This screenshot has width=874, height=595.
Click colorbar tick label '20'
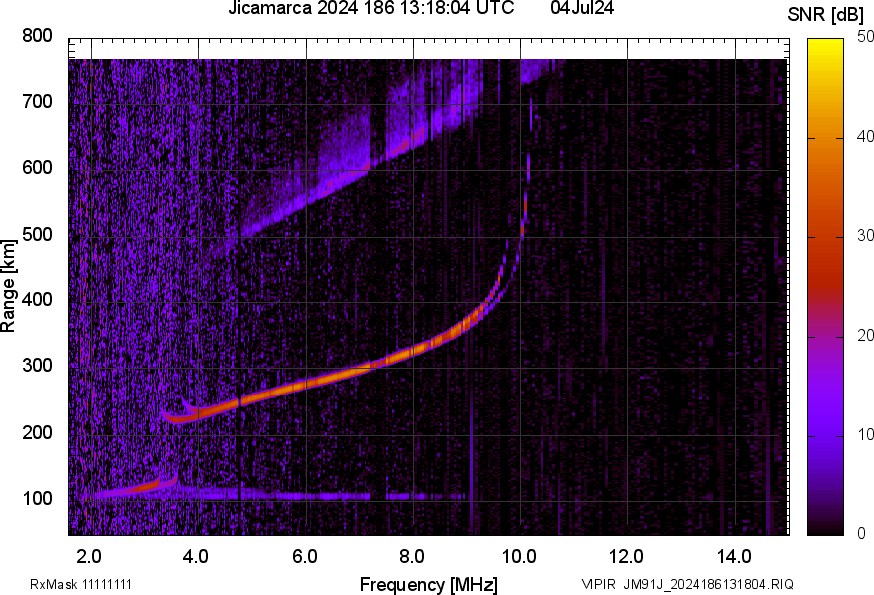[865, 336]
